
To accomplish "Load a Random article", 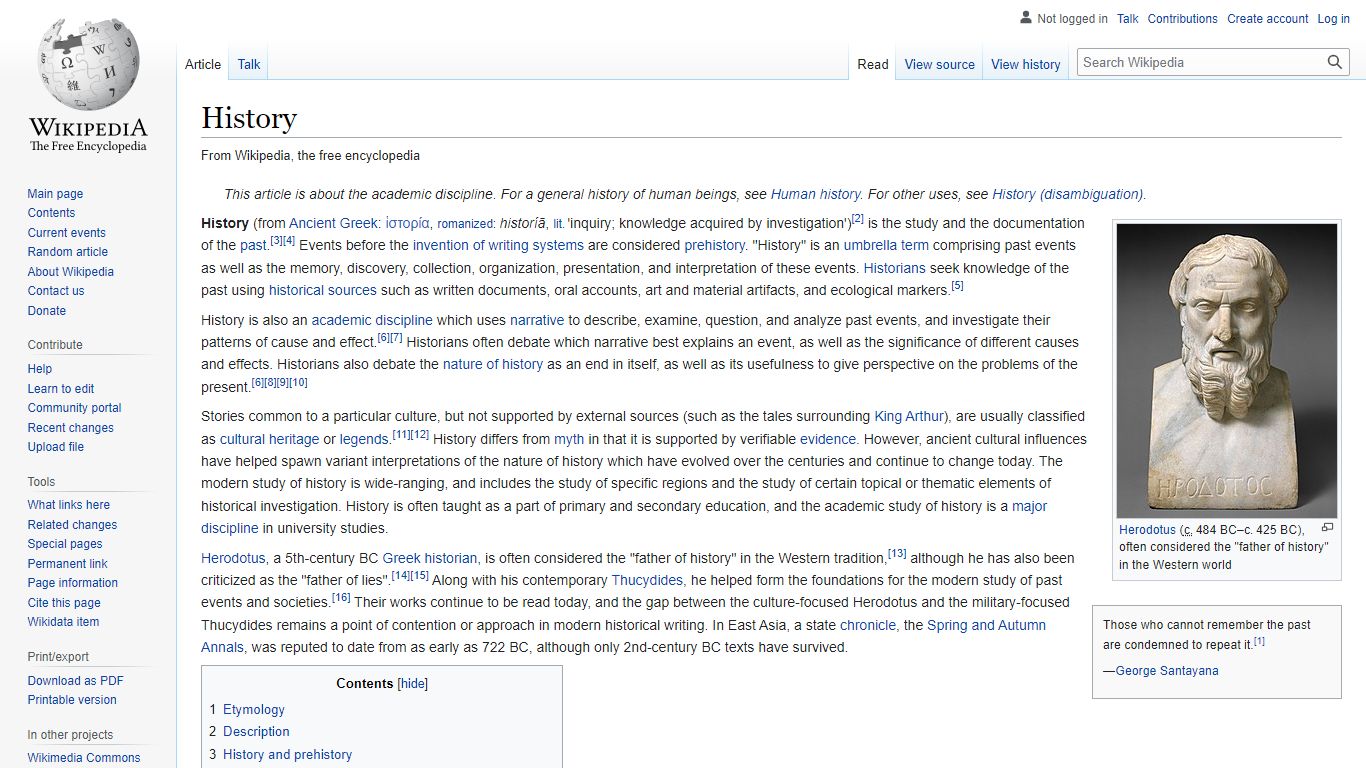I will pos(67,252).
